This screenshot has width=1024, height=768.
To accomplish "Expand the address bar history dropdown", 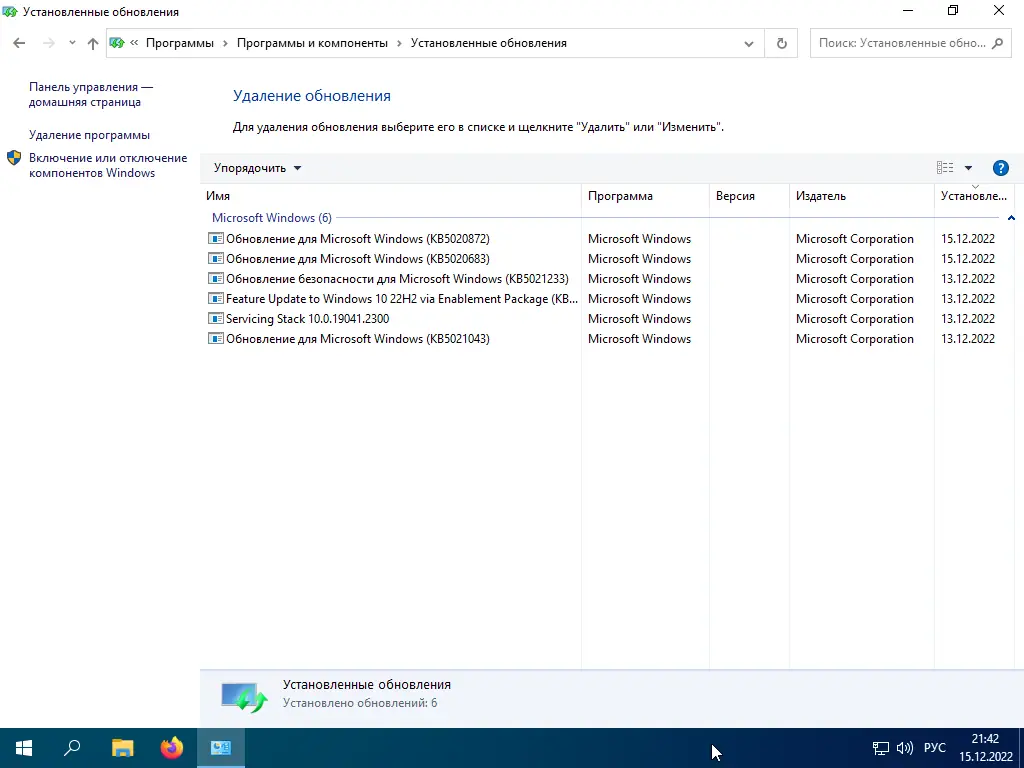I will point(748,44).
